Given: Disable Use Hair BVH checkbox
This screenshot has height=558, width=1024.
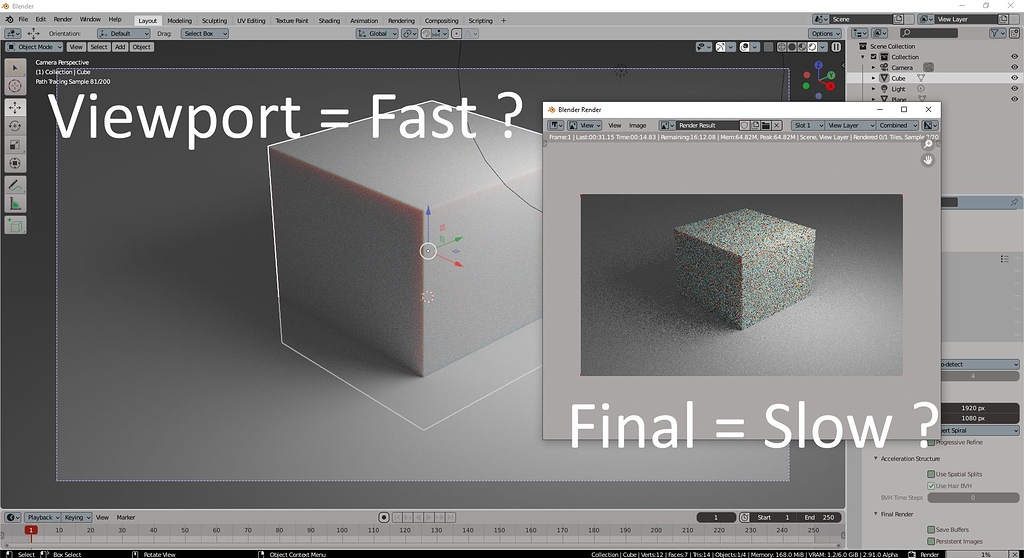Looking at the screenshot, I should (931, 485).
